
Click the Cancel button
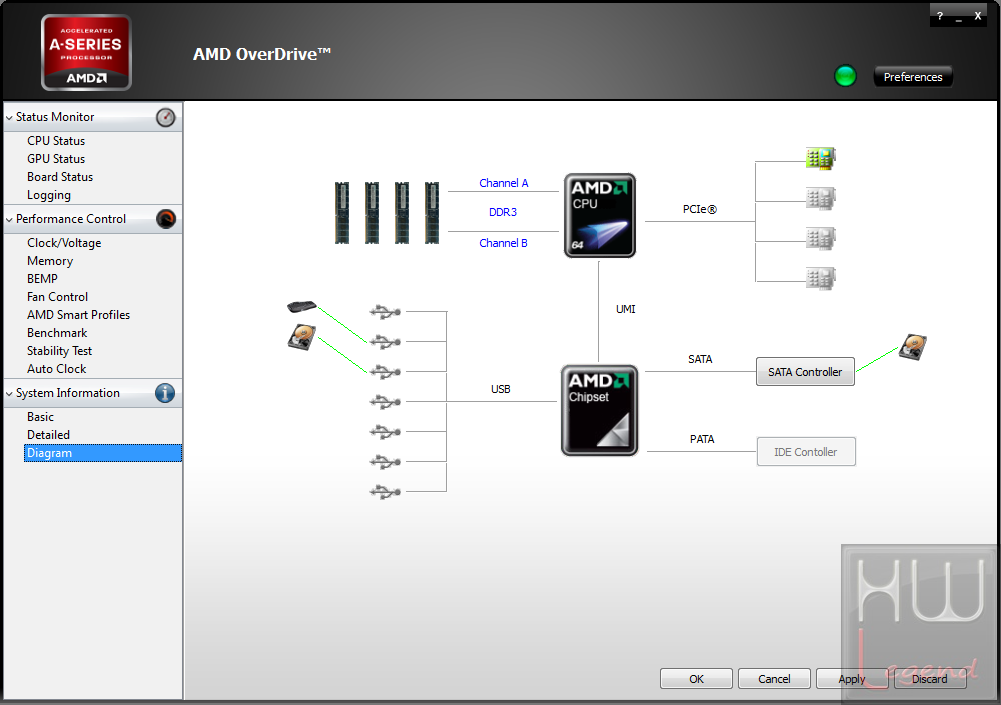[774, 679]
